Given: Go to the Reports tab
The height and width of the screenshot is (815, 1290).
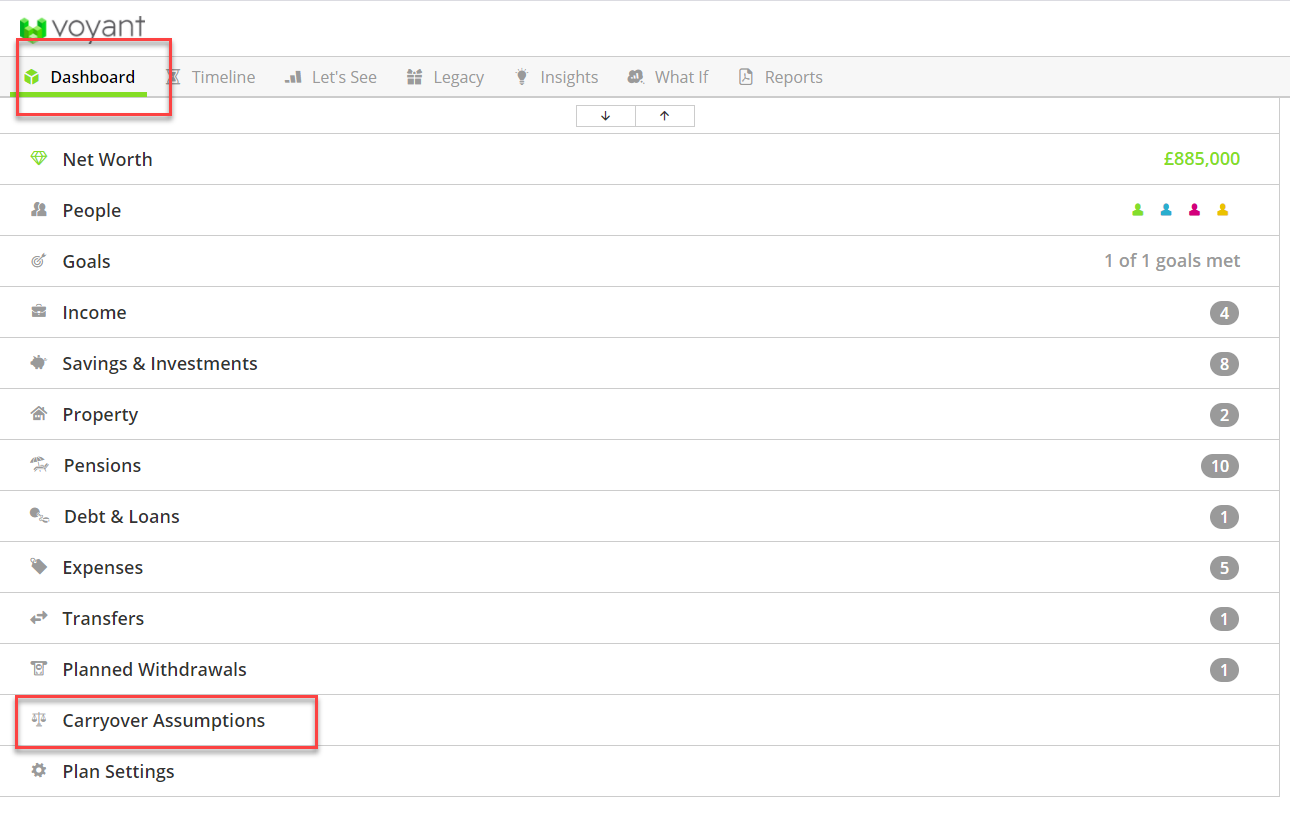Looking at the screenshot, I should 780,77.
